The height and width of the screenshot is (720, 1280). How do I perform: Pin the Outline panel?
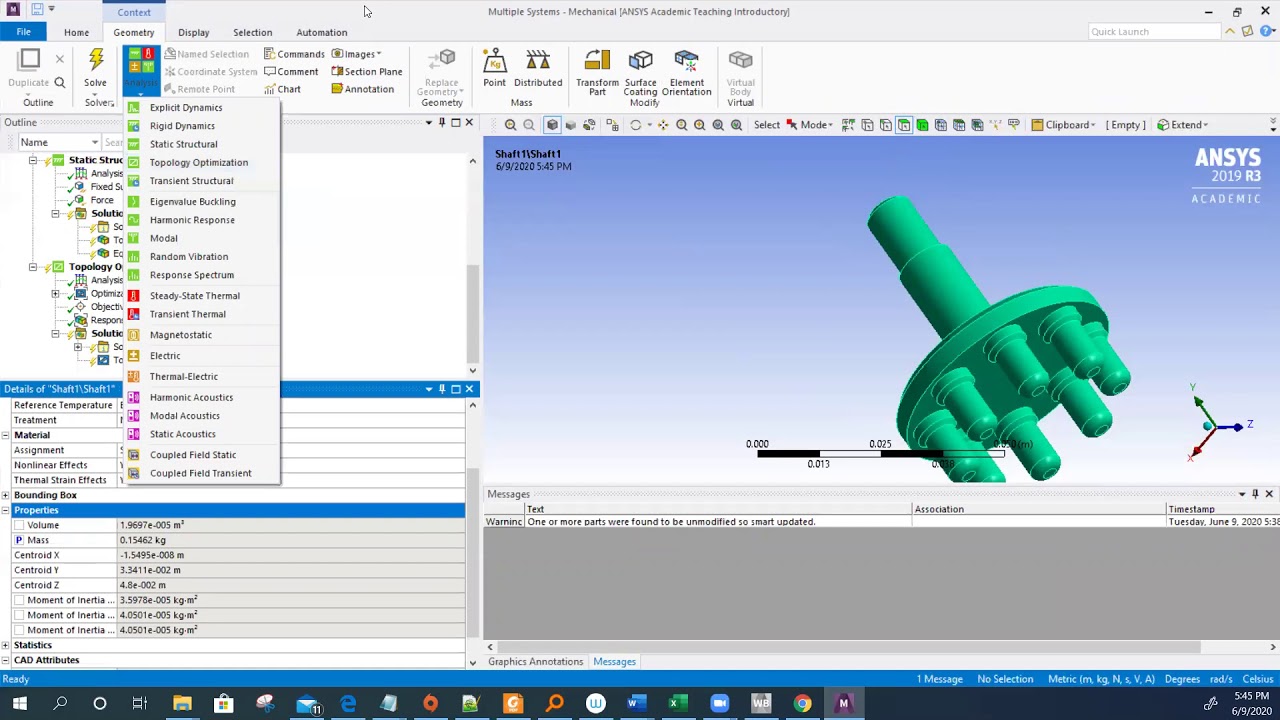(442, 123)
